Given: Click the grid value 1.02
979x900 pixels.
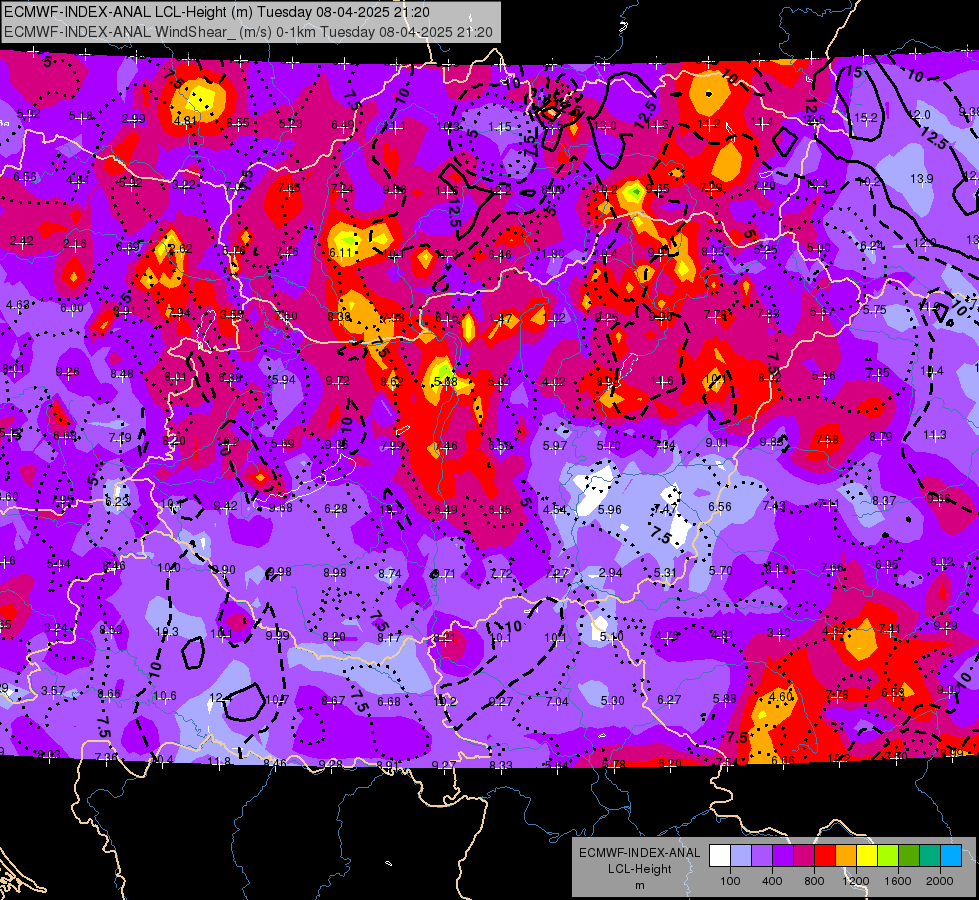Looking at the screenshot, I should pos(554,317).
